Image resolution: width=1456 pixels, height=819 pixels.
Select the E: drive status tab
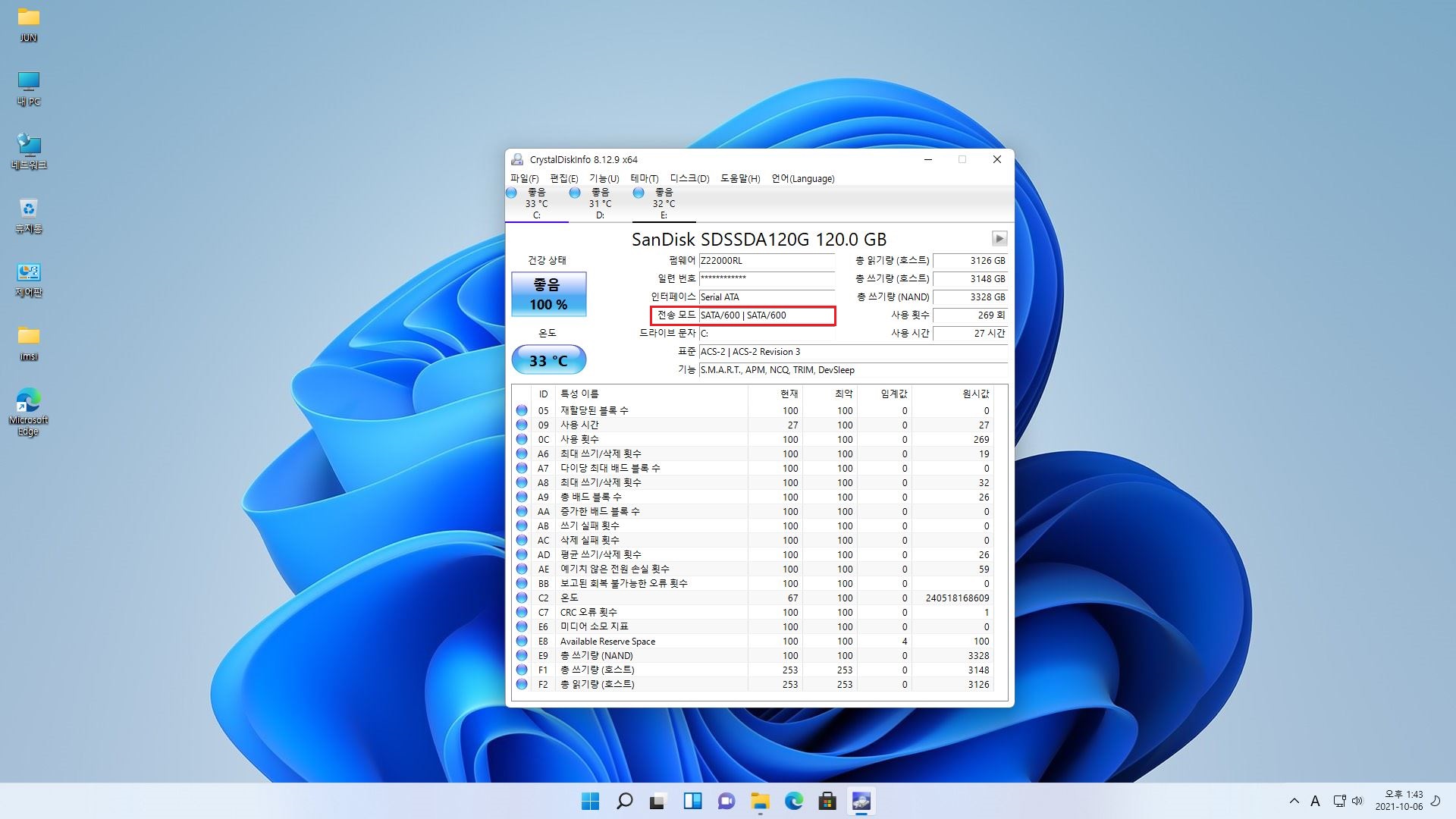(x=664, y=203)
